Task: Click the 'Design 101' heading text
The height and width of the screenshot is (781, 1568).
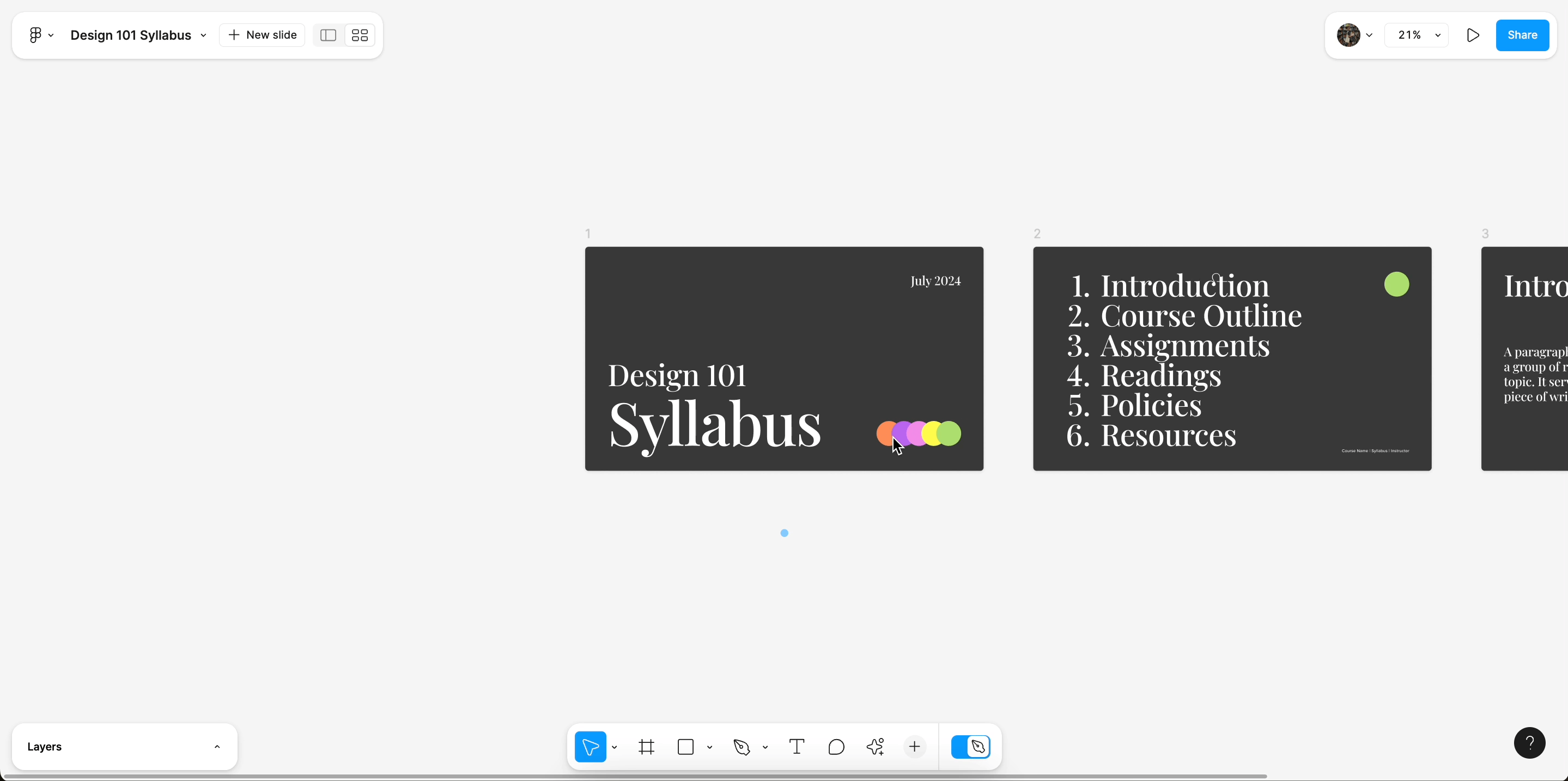Action: tap(677, 375)
